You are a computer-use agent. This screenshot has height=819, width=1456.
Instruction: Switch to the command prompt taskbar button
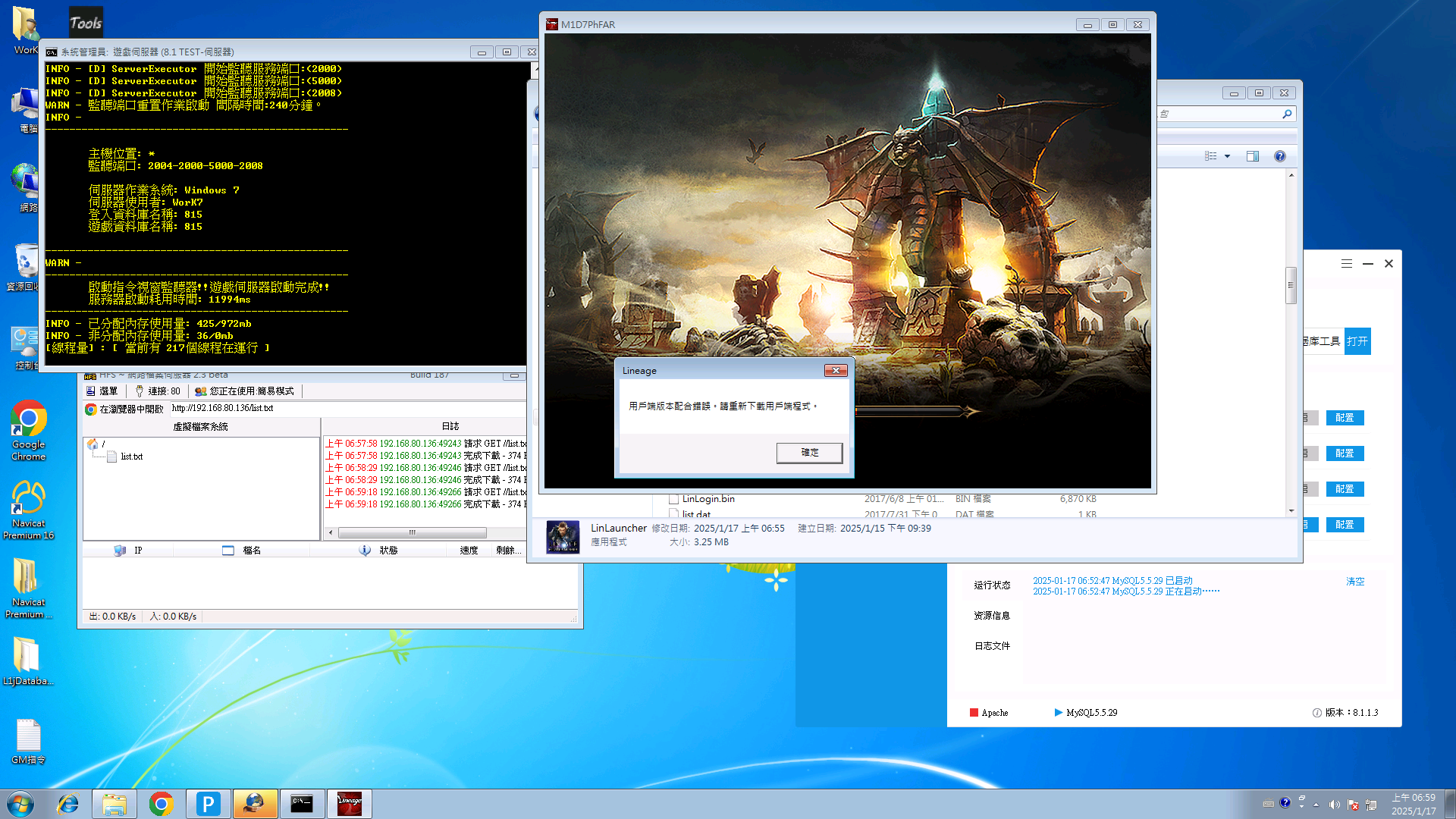[x=302, y=804]
